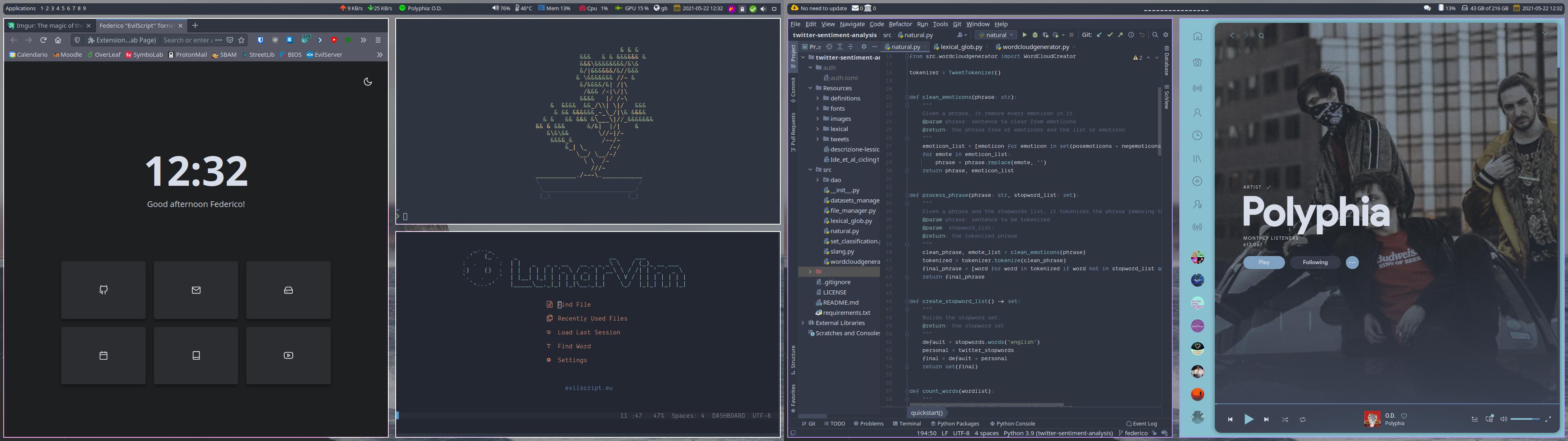Toggle shuffle in Spotify player
The image size is (1568, 441).
[x=1284, y=419]
